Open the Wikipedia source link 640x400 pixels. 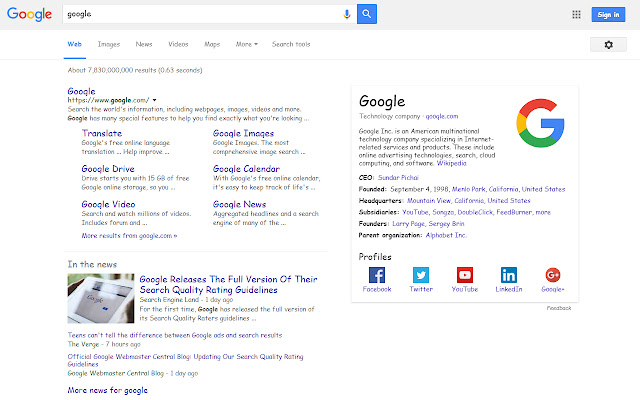pos(451,163)
